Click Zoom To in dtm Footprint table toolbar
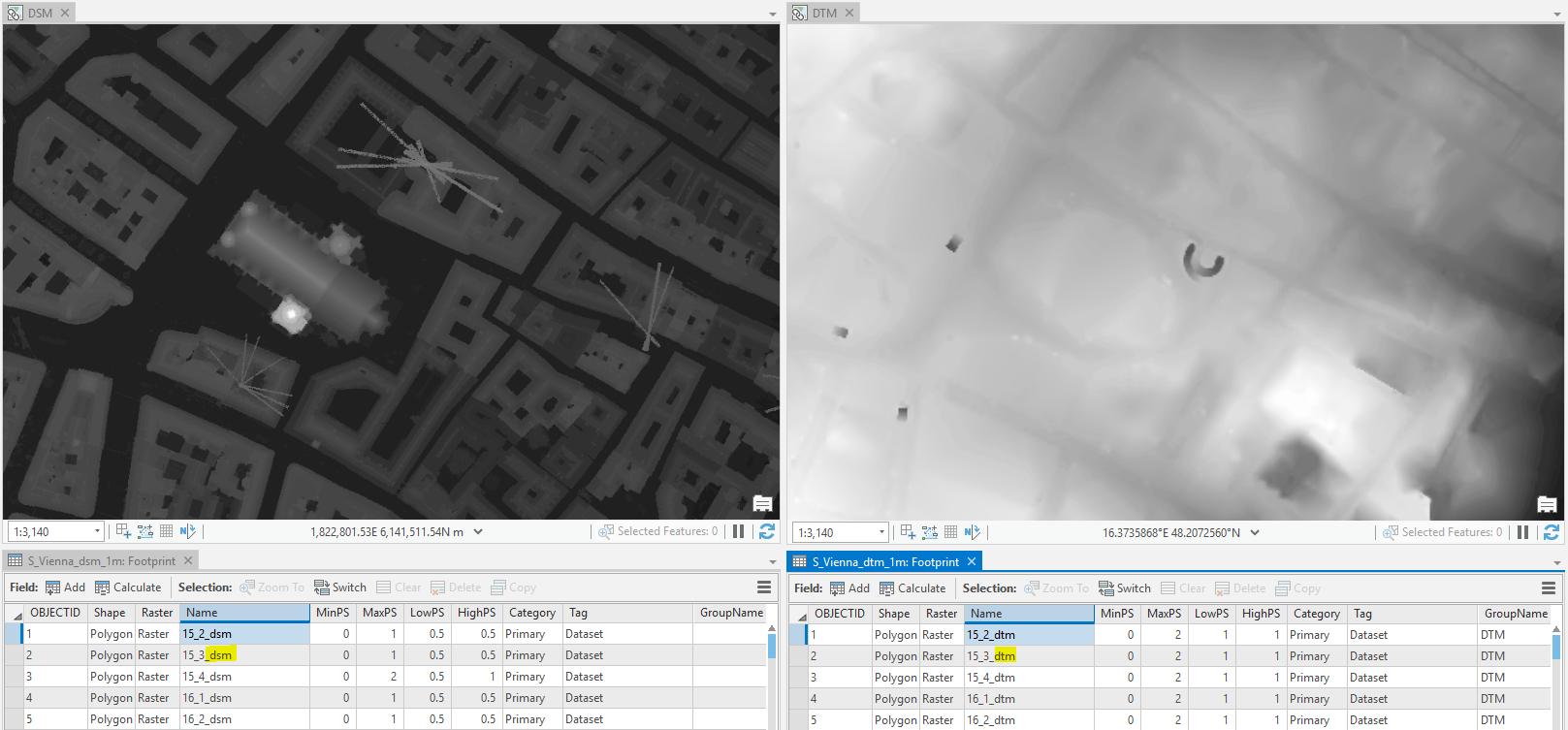 point(1056,588)
